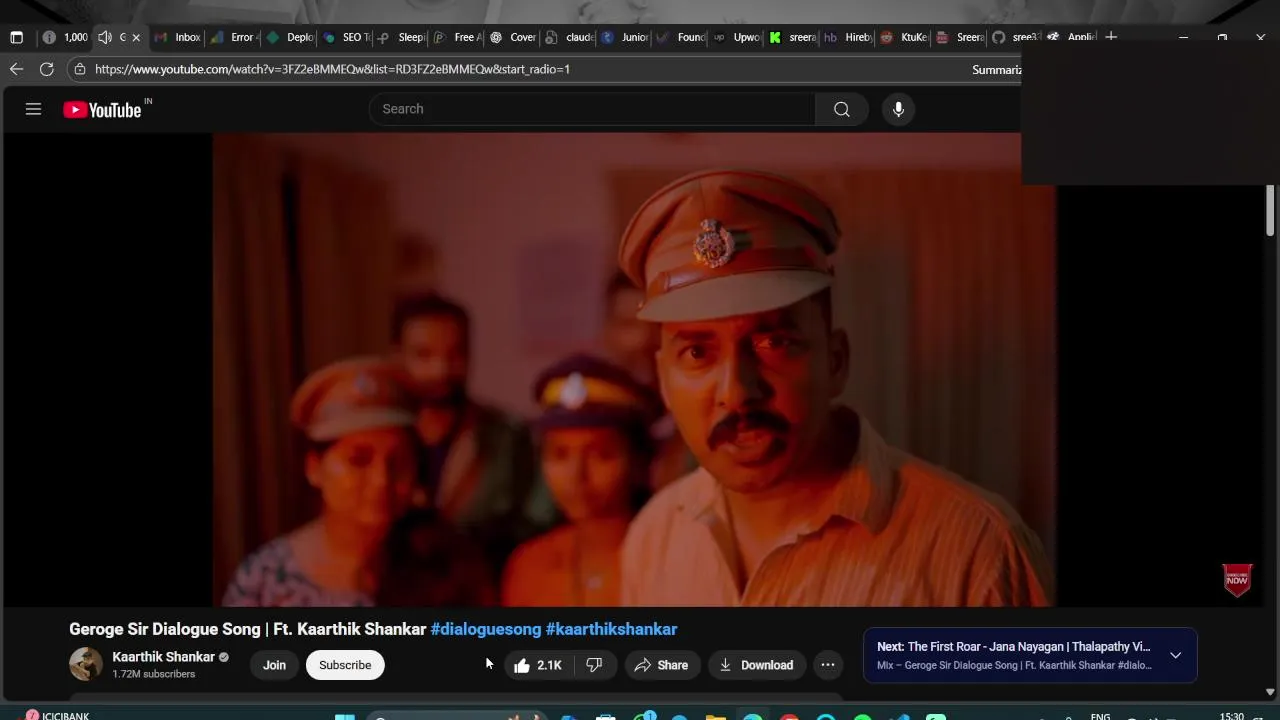Click the browser address bar URL
Image resolution: width=1280 pixels, height=720 pixels.
click(x=333, y=69)
